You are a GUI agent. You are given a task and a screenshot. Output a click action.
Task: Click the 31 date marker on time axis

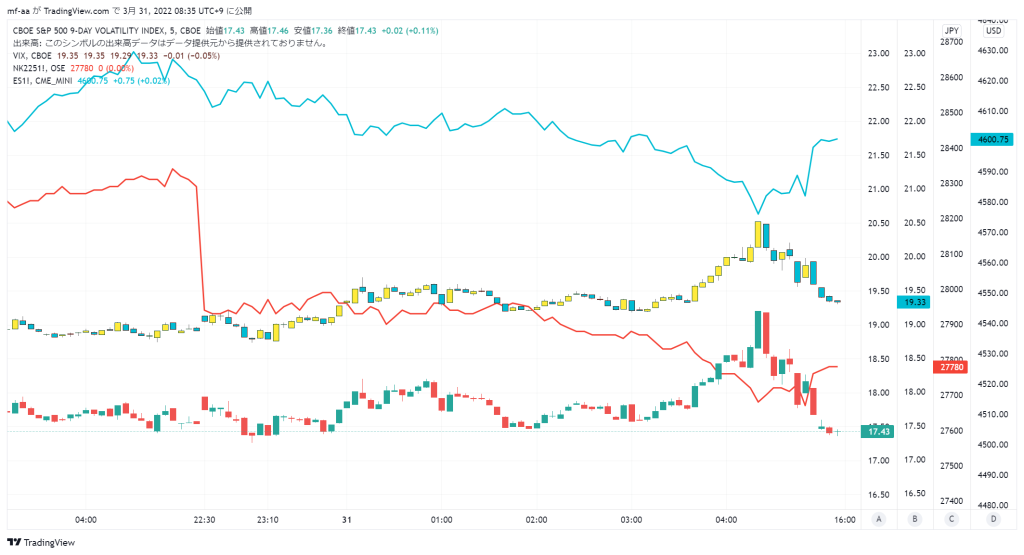(x=347, y=520)
